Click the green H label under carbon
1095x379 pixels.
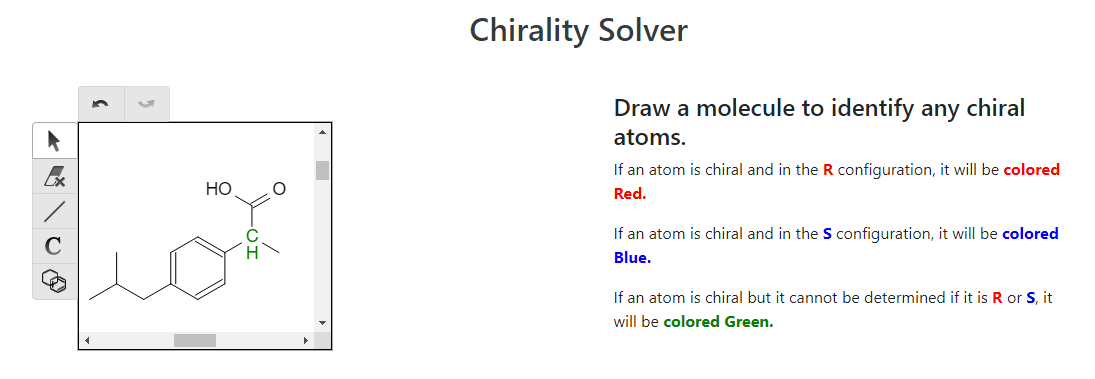point(252,253)
